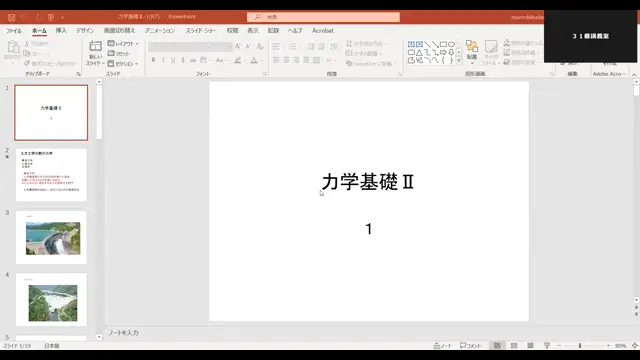Toggle Bold formatting
Image resolution: width=640 pixels, height=360 pixels.
click(x=153, y=60)
